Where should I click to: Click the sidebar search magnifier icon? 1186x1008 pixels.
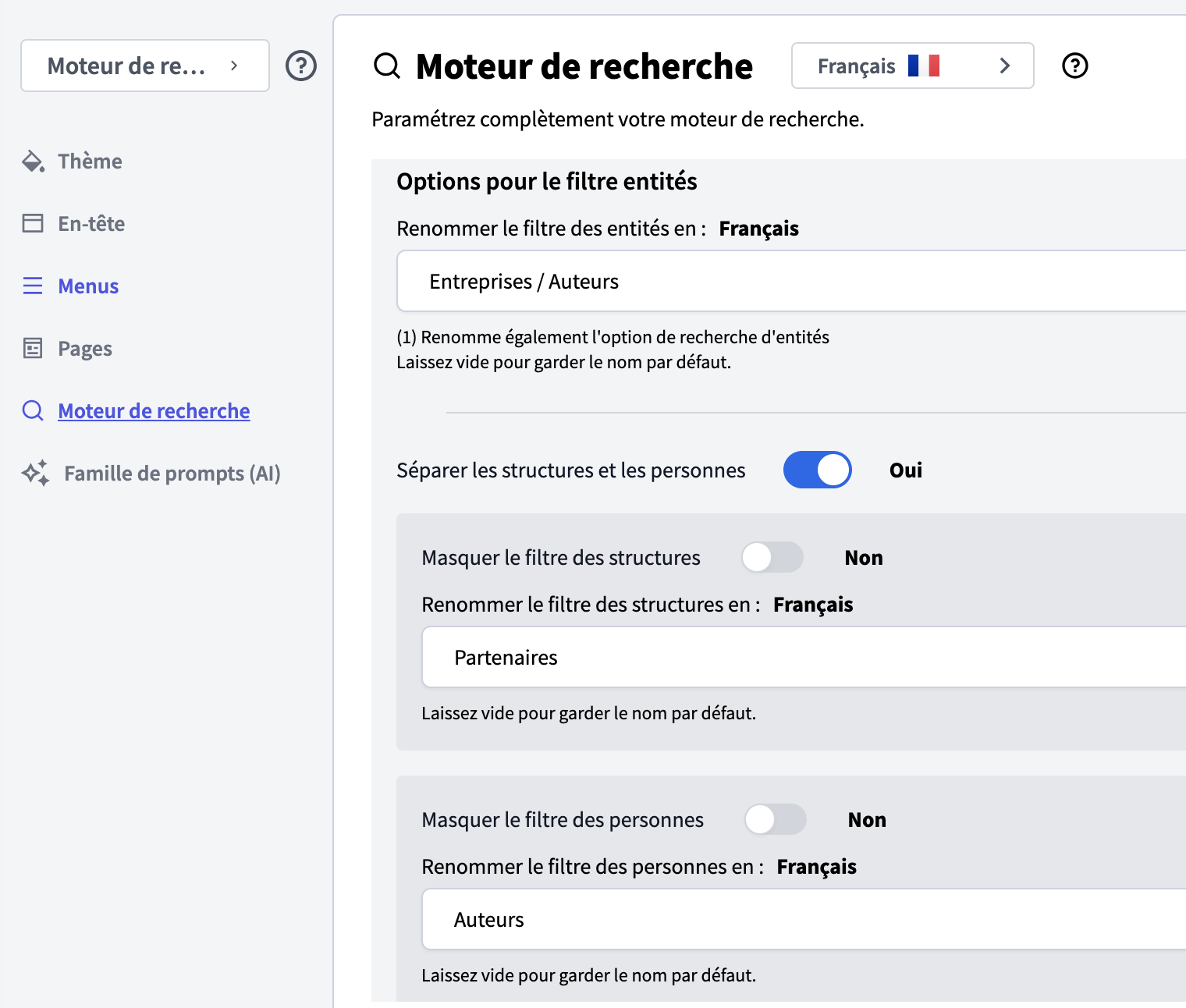coord(33,411)
